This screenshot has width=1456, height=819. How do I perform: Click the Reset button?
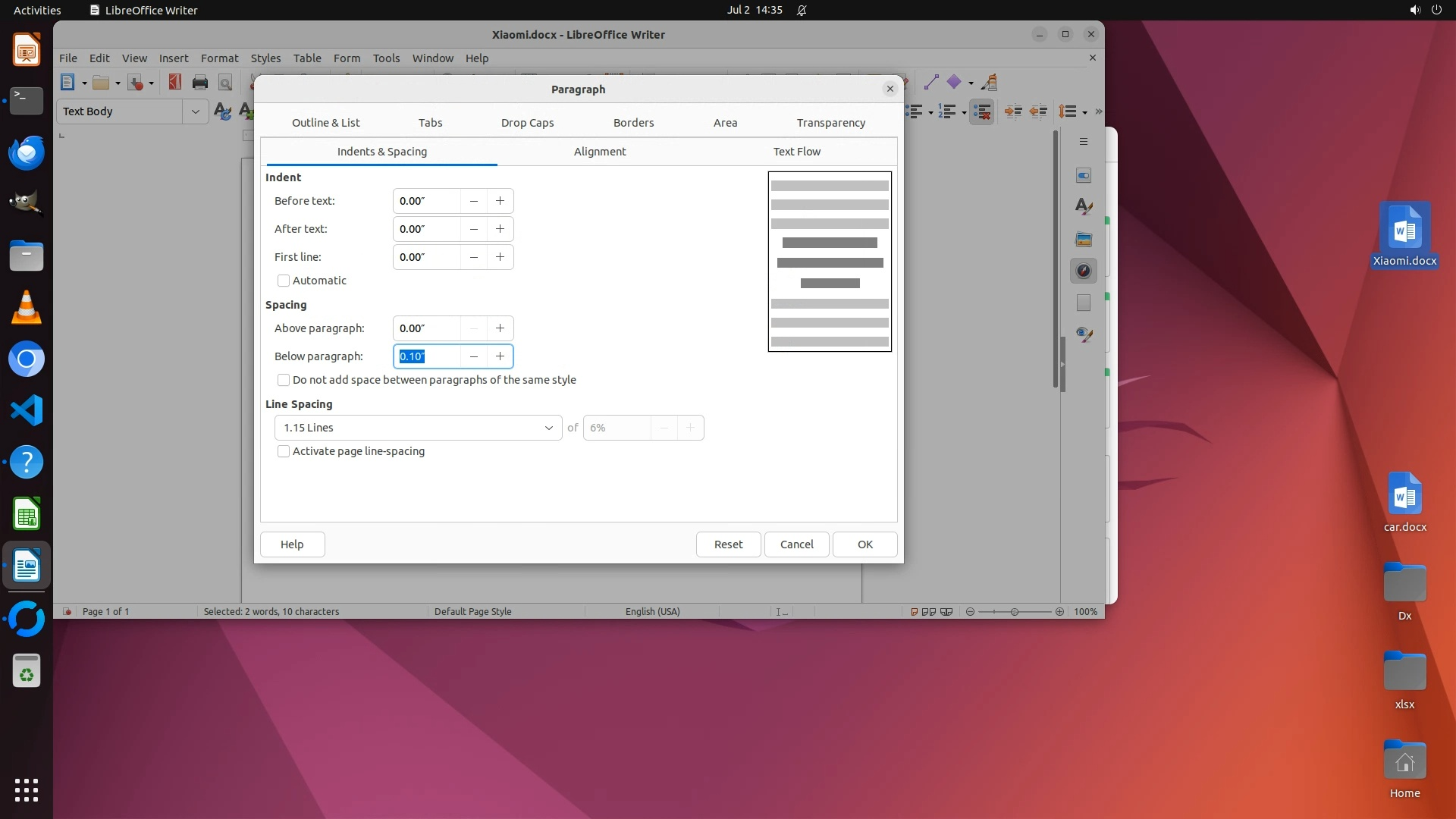point(728,544)
